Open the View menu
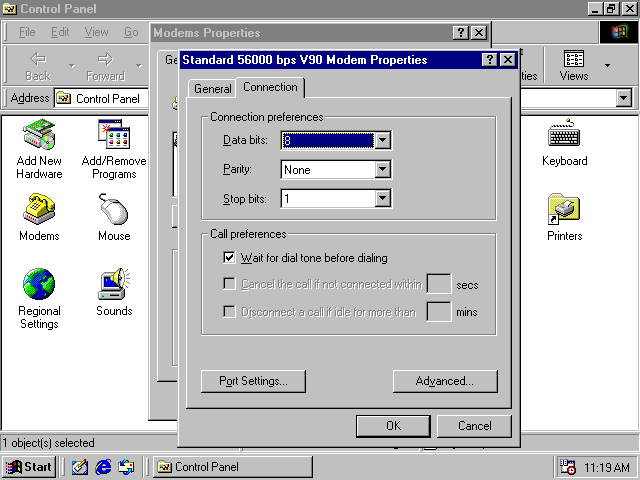Image resolution: width=640 pixels, height=480 pixels. pyautogui.click(x=96, y=32)
